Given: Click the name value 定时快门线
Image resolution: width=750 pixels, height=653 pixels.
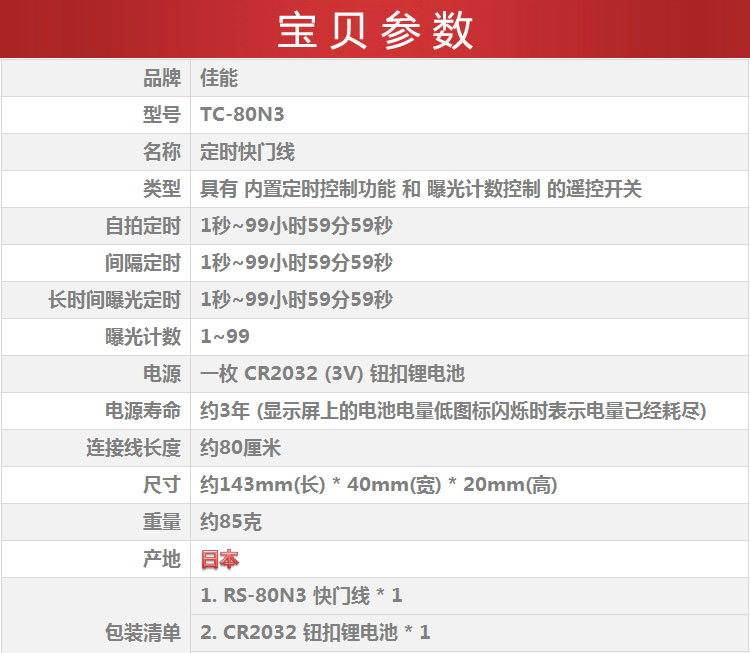Looking at the screenshot, I should 247,152.
